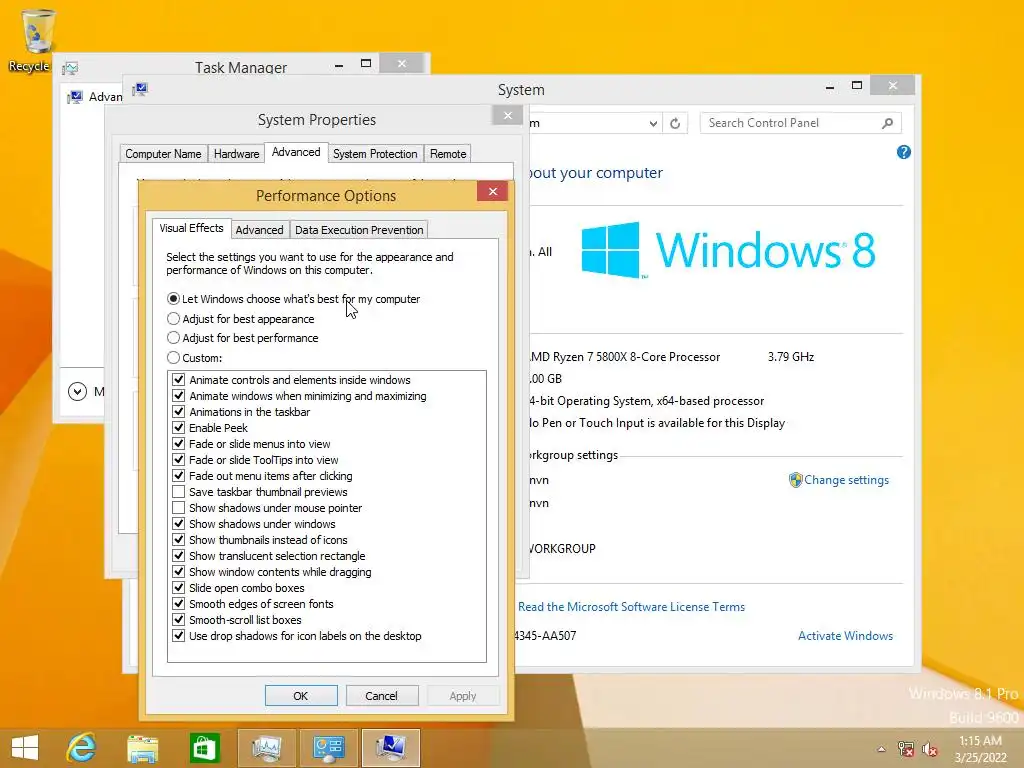This screenshot has height=768, width=1024.
Task: Switch to the Control Panel taskbar button
Action: (328, 748)
